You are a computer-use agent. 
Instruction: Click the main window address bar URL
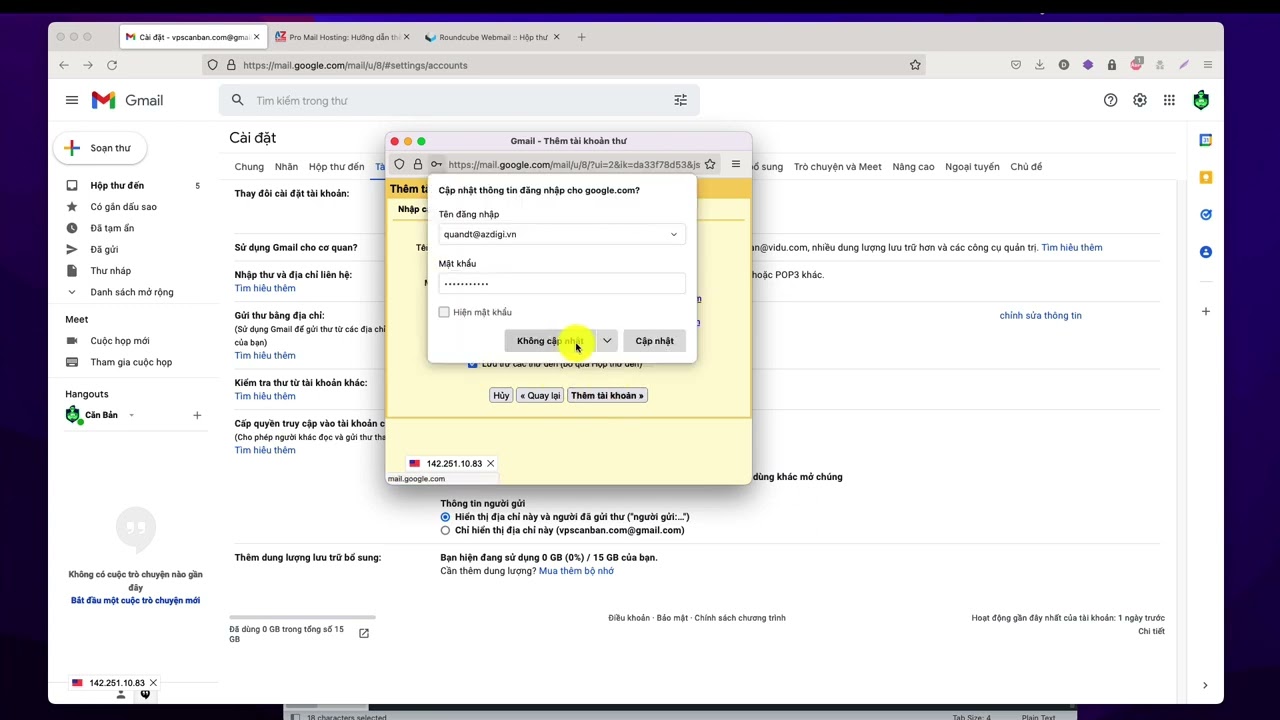click(x=355, y=65)
